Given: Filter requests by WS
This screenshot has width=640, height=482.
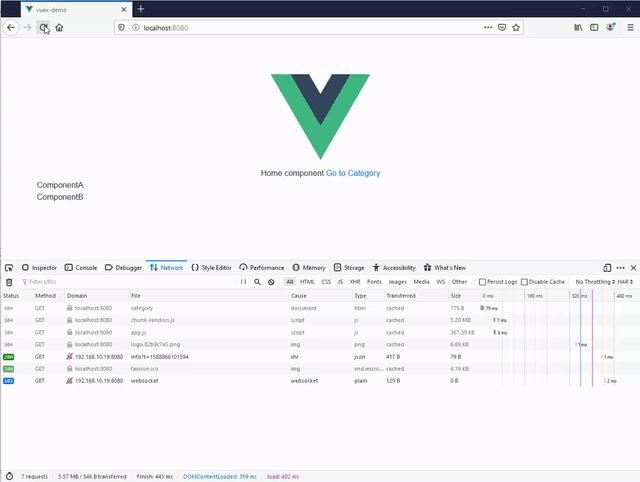Looking at the screenshot, I should 441,282.
